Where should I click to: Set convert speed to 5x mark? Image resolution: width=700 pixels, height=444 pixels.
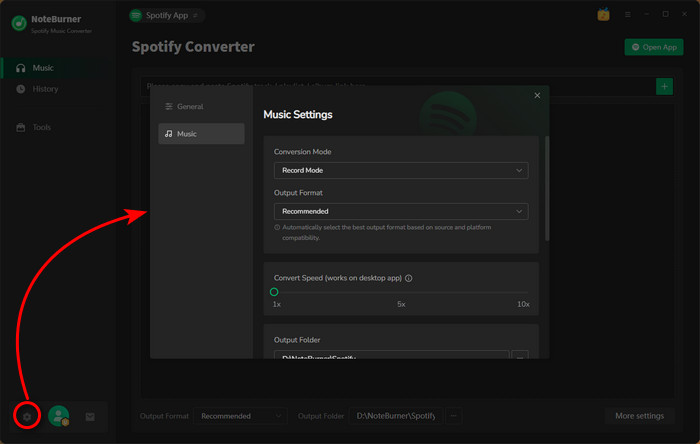coord(401,292)
